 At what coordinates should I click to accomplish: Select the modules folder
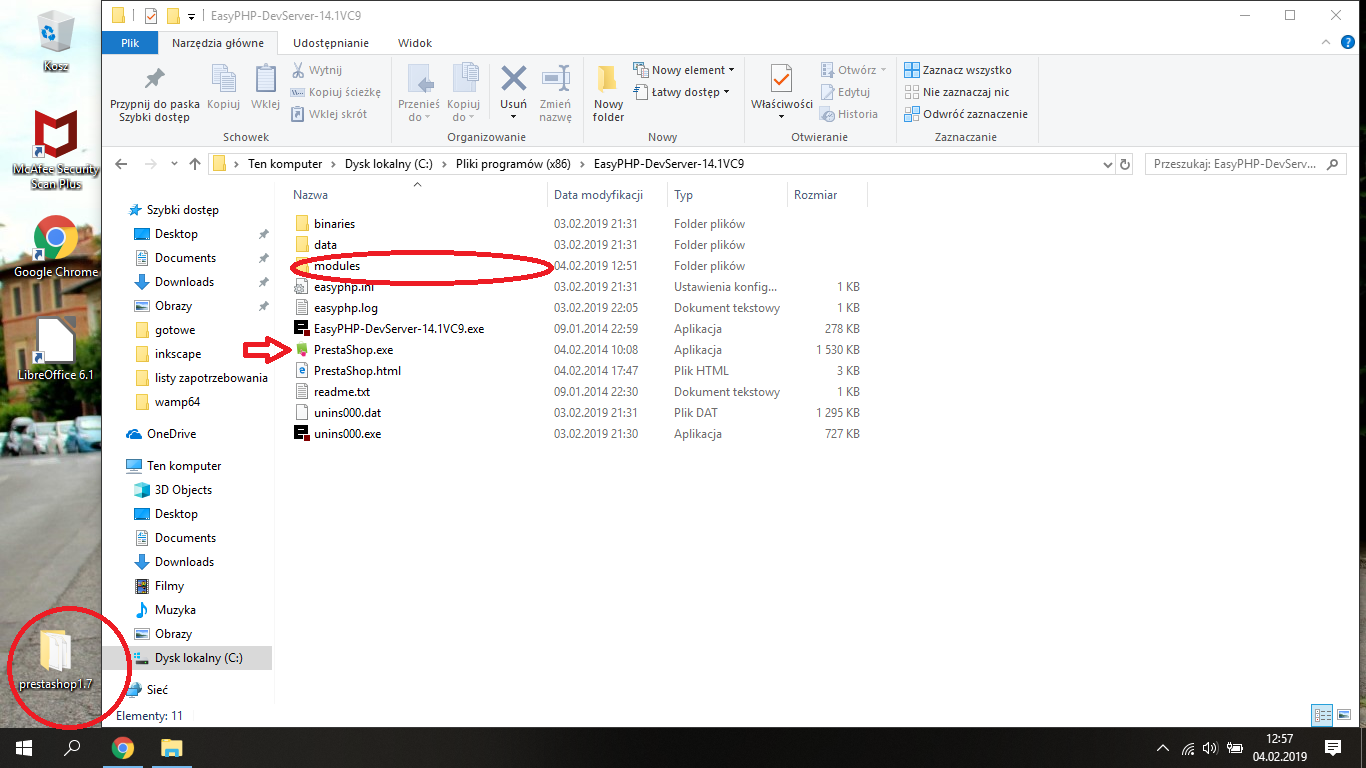point(327,266)
